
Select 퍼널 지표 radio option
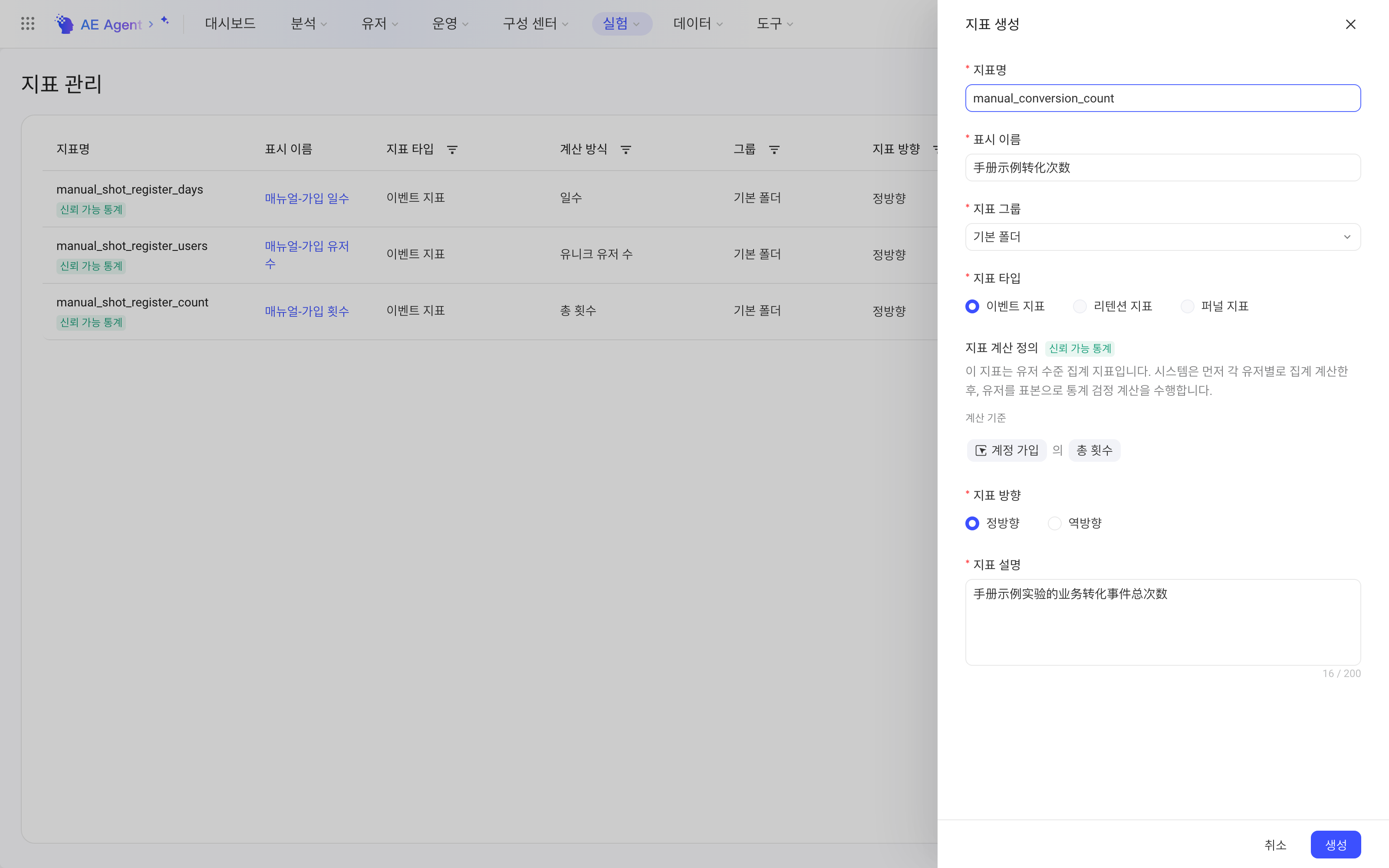(1188, 306)
